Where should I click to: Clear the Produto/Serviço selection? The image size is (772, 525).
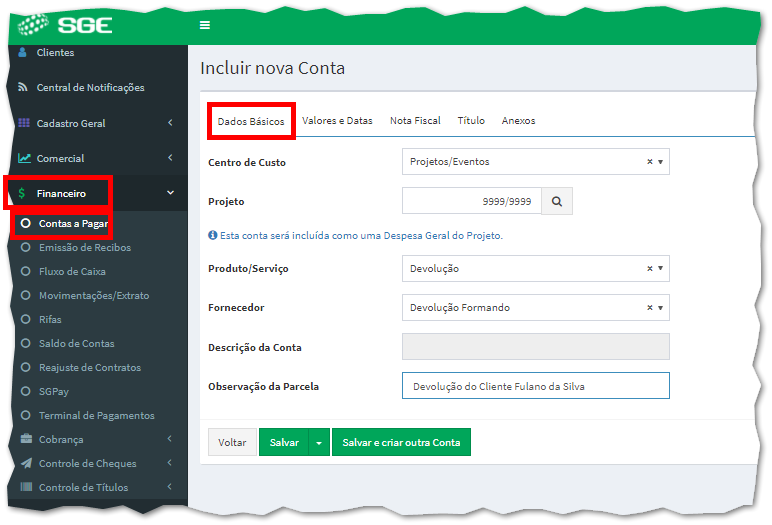[x=649, y=268]
